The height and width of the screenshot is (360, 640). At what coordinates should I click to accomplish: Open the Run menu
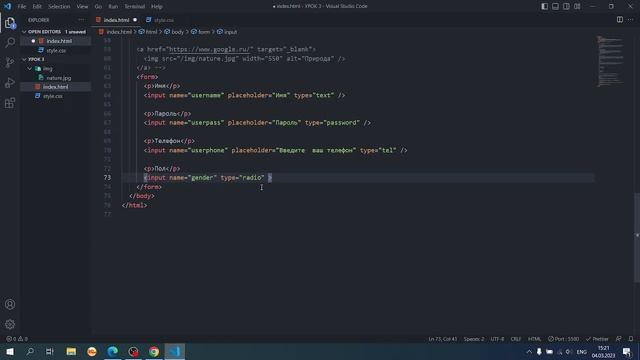[x=113, y=7]
